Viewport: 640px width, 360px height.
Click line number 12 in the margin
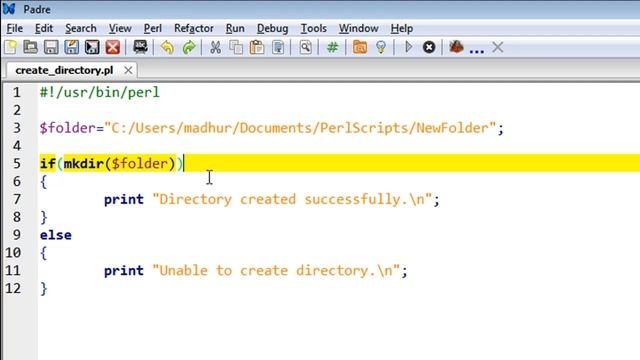tap(13, 289)
